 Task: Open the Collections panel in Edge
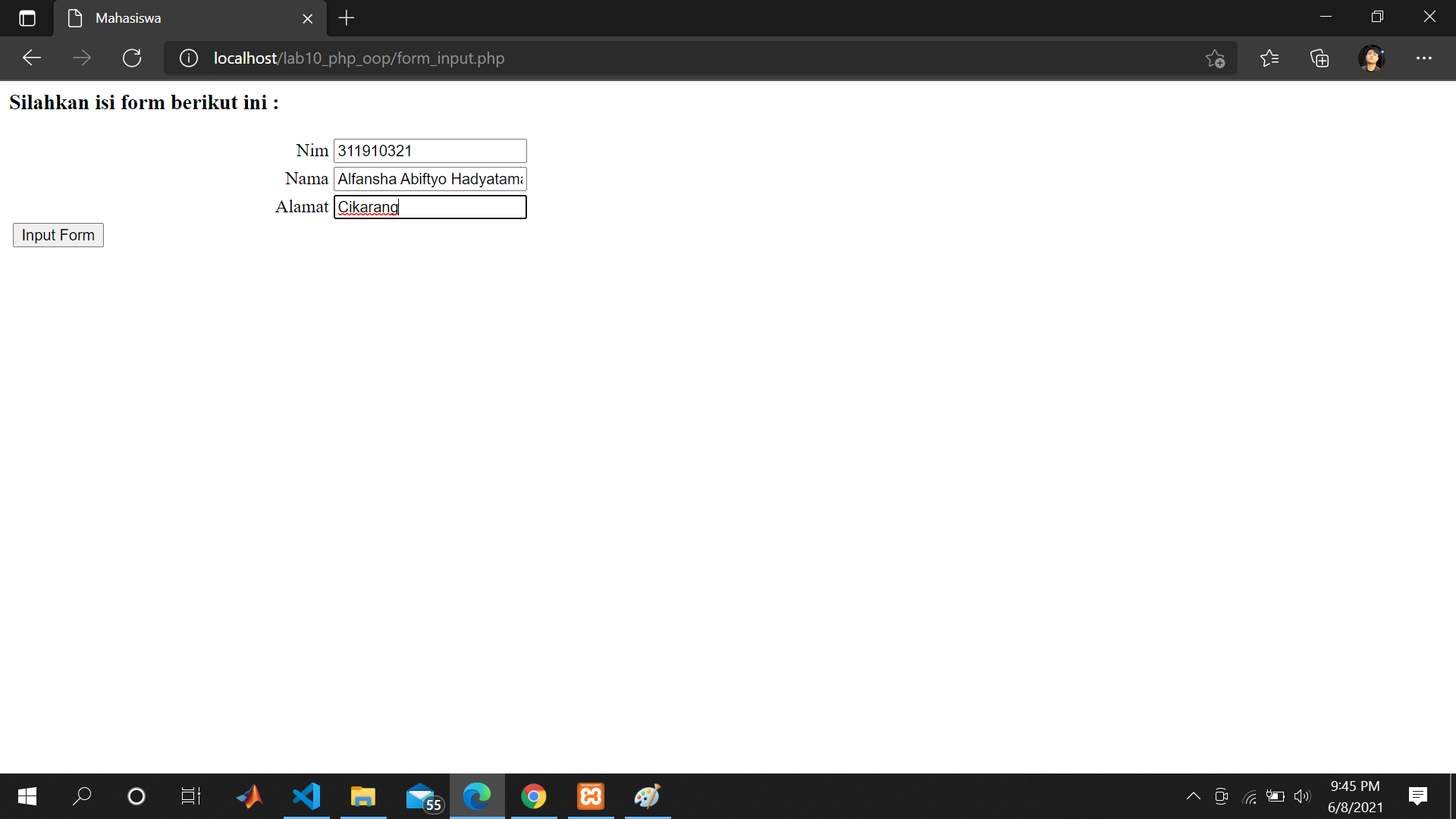[x=1319, y=58]
